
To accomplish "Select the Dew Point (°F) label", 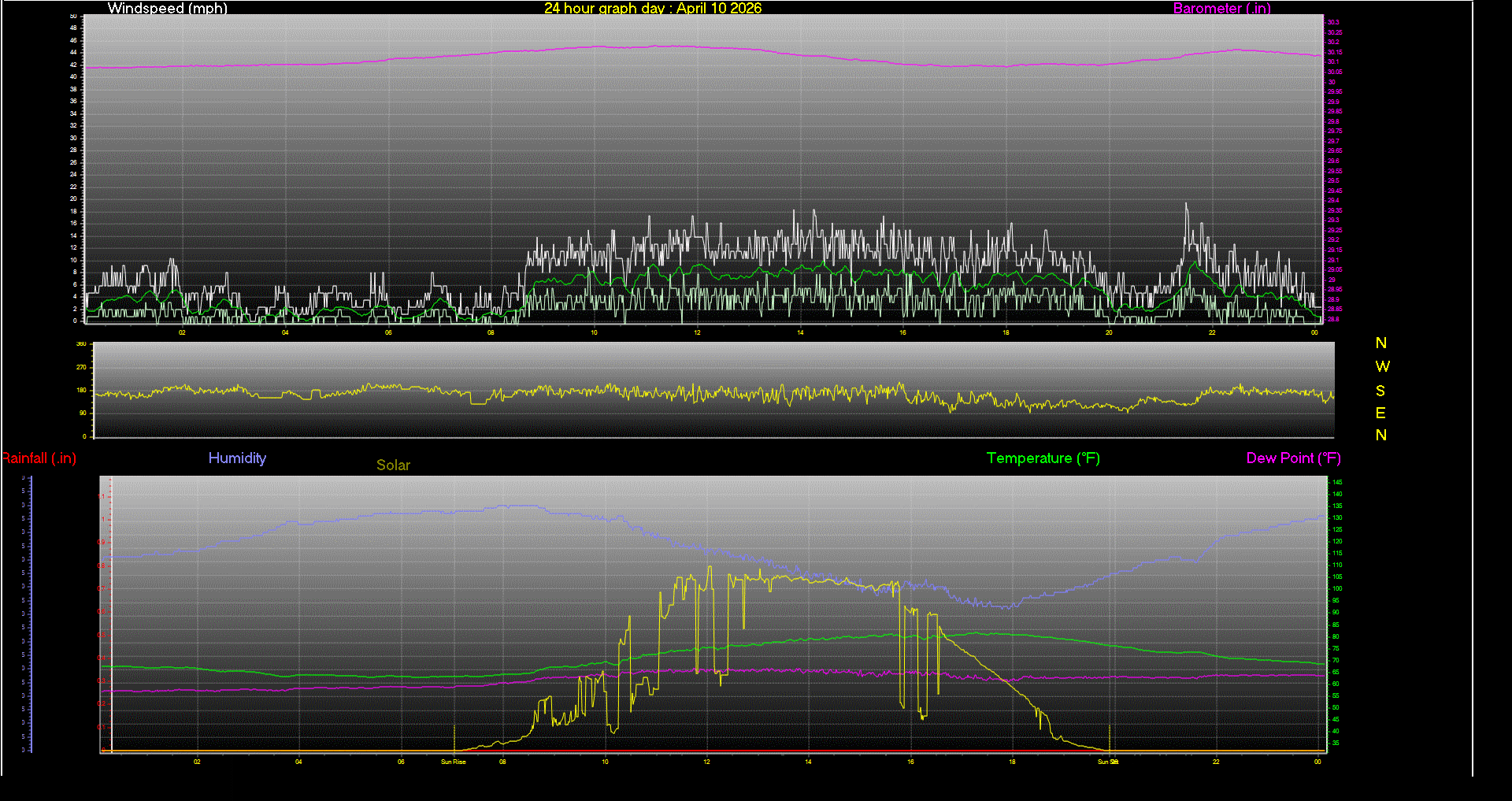I will [1293, 458].
